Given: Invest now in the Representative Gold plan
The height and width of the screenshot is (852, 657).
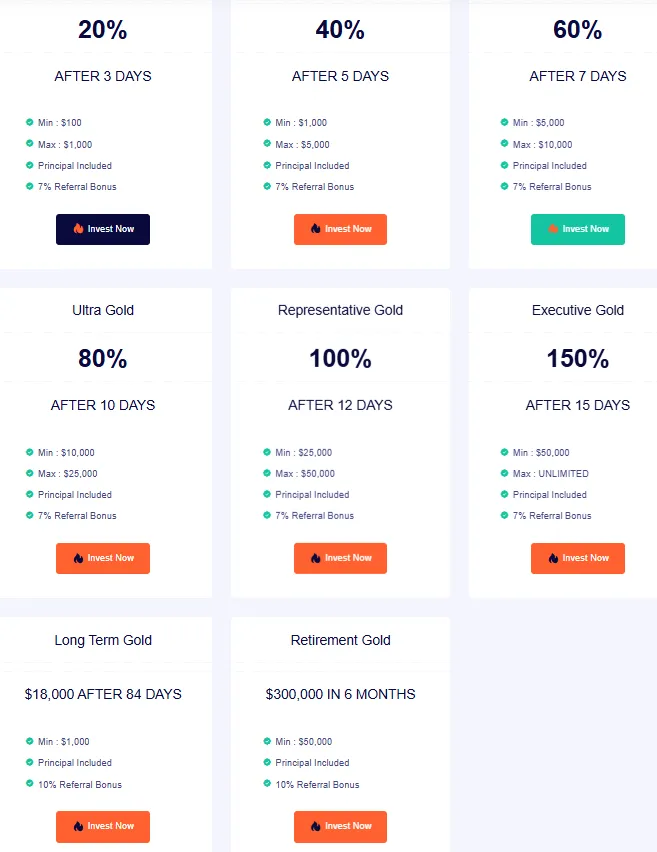Looking at the screenshot, I should [340, 558].
